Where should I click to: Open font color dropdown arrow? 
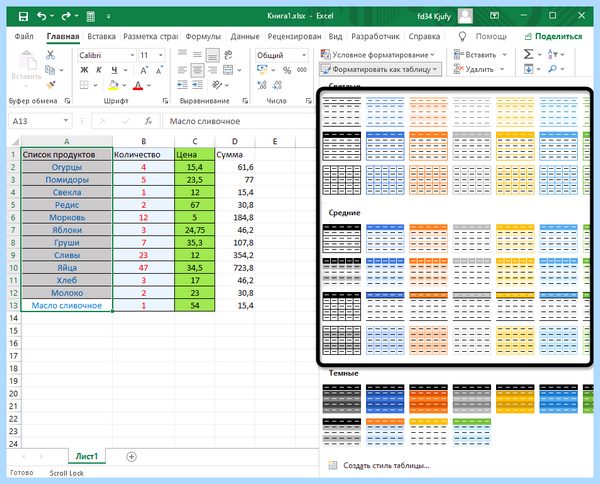[149, 85]
